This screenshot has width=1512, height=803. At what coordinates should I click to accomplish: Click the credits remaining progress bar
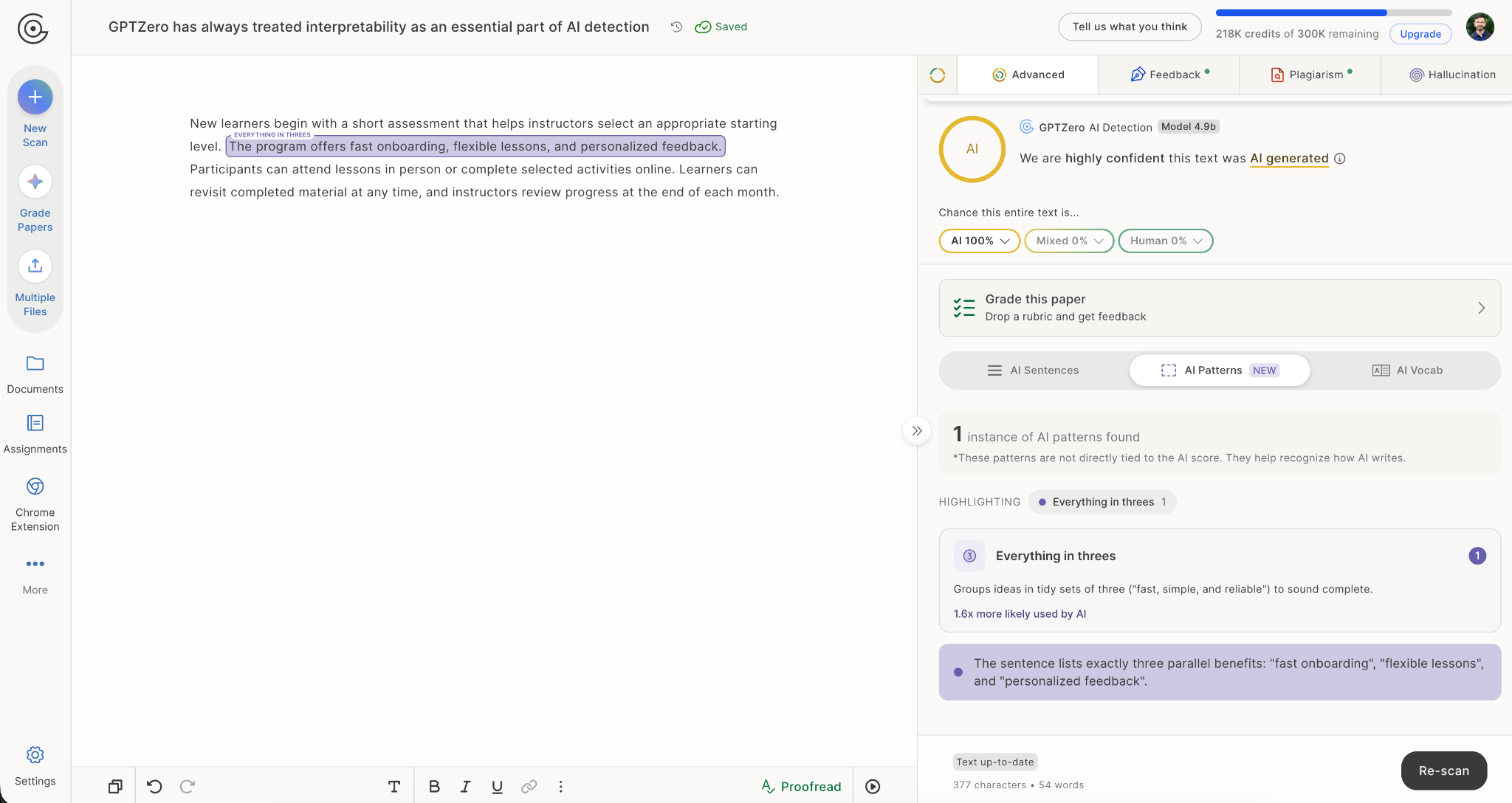pyautogui.click(x=1333, y=13)
